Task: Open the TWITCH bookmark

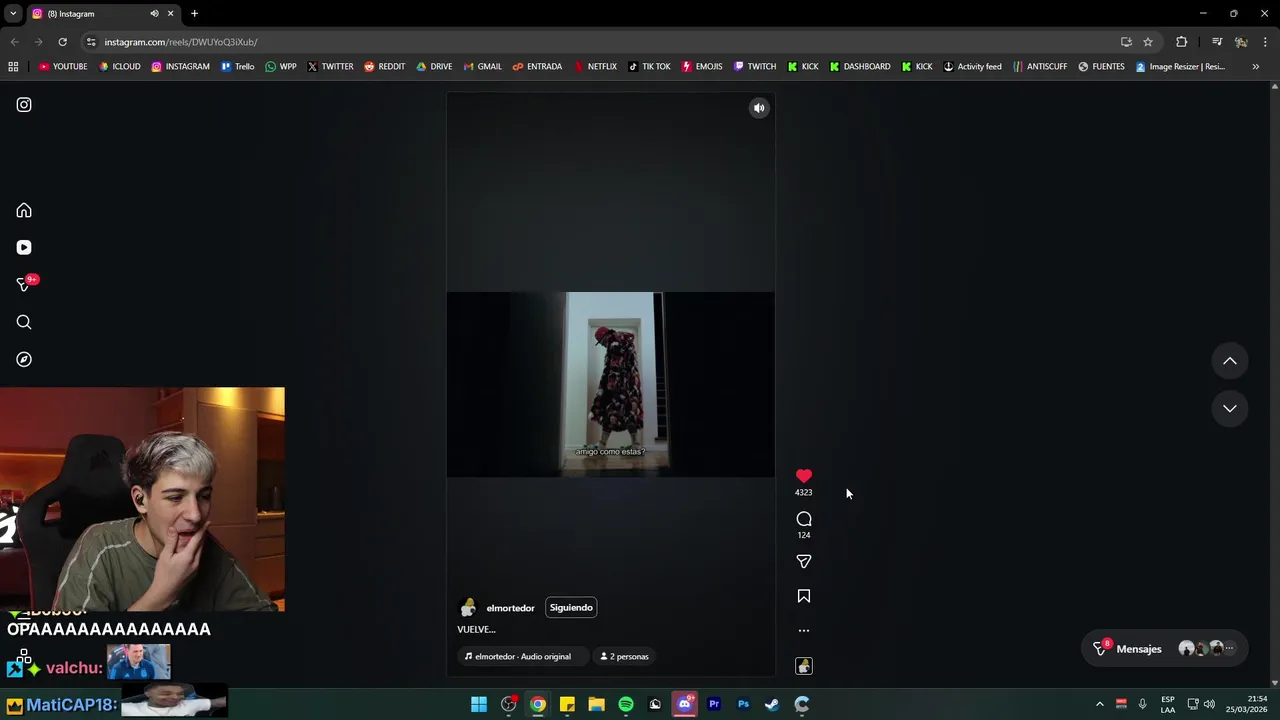Action: click(755, 67)
